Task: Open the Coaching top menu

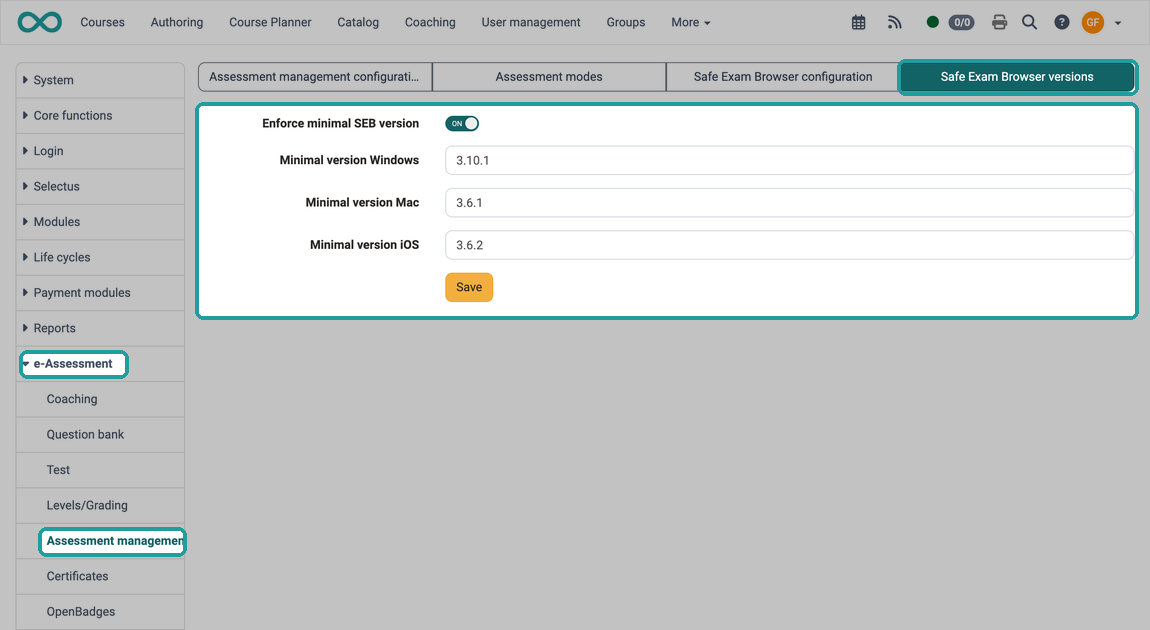Action: click(430, 22)
